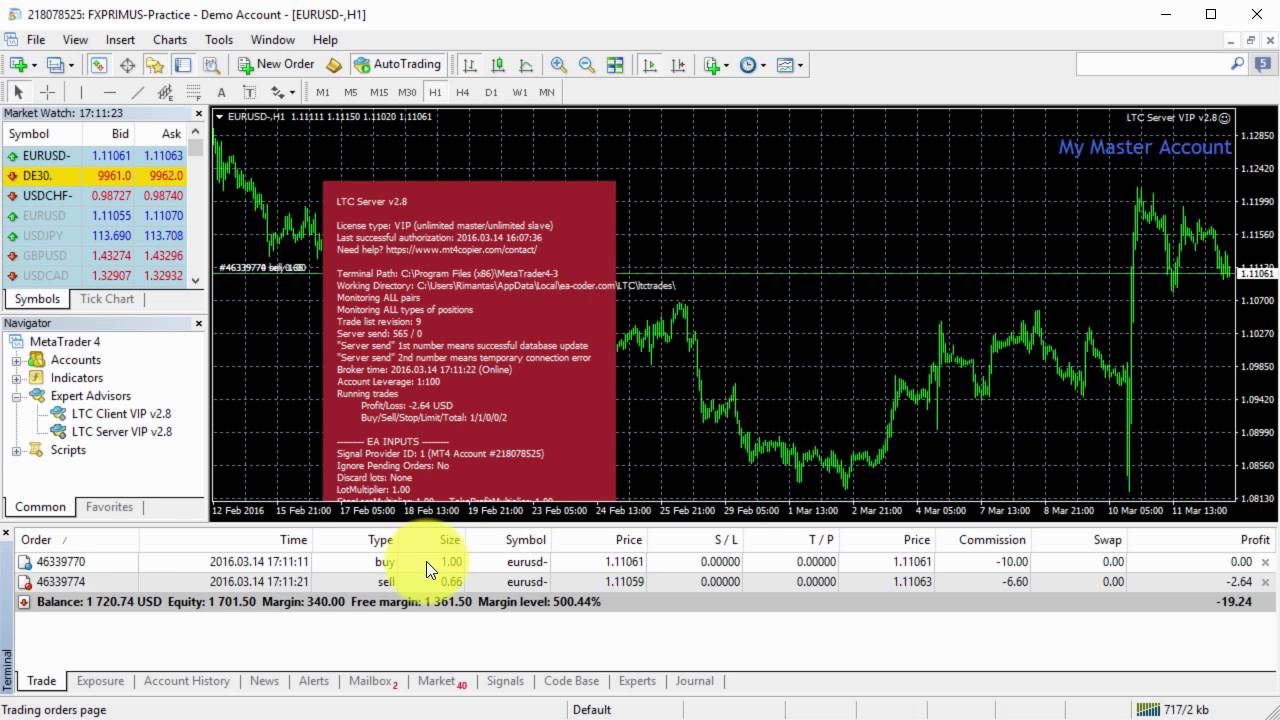Open MetaEditor with the yellow diamond icon
The width and height of the screenshot is (1280, 720).
(334, 65)
